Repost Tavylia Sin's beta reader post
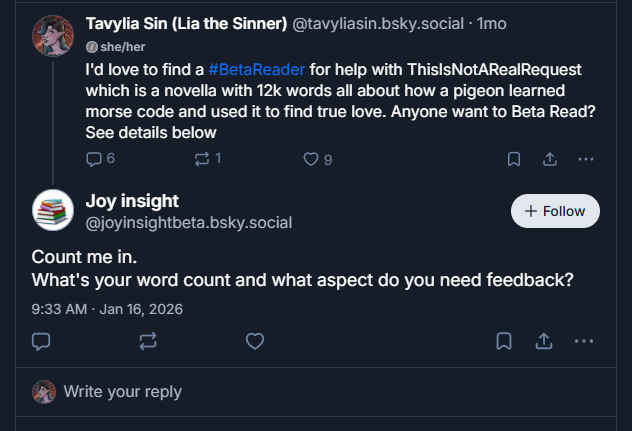632x431 pixels. coord(203,158)
